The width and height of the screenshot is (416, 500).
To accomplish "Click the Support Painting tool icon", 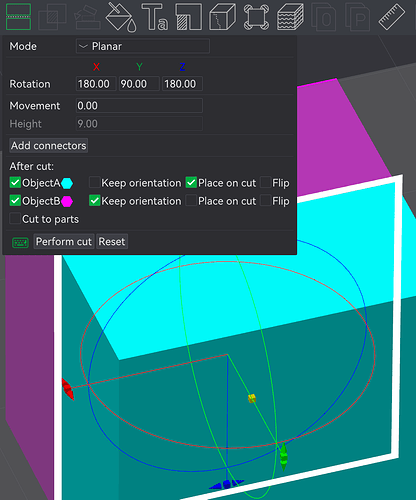I will pos(87,17).
